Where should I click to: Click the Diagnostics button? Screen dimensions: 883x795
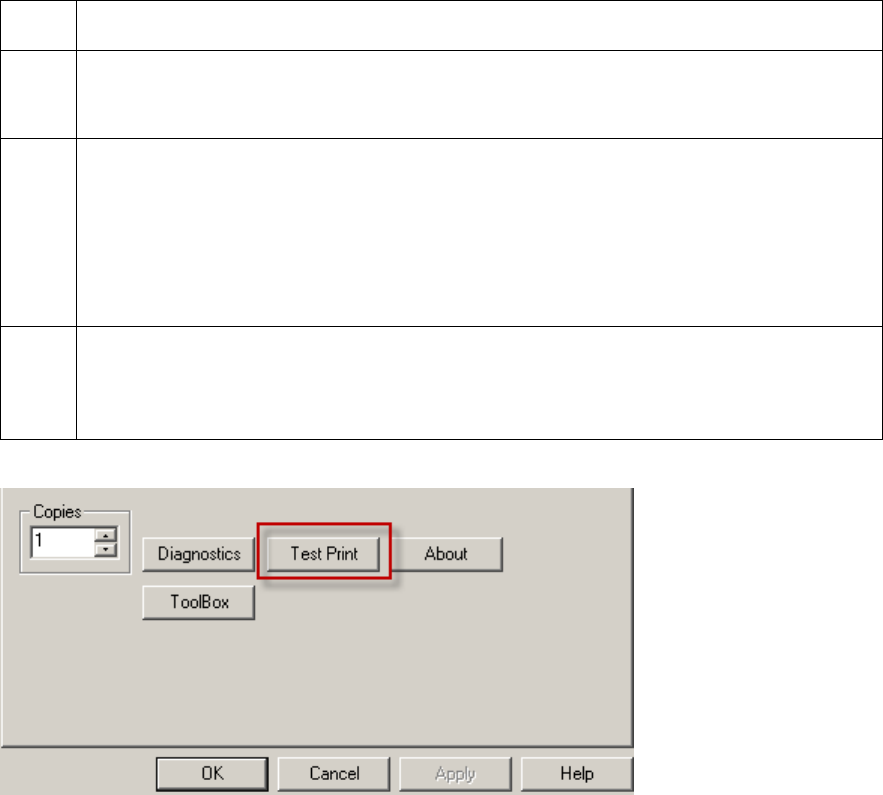199,554
